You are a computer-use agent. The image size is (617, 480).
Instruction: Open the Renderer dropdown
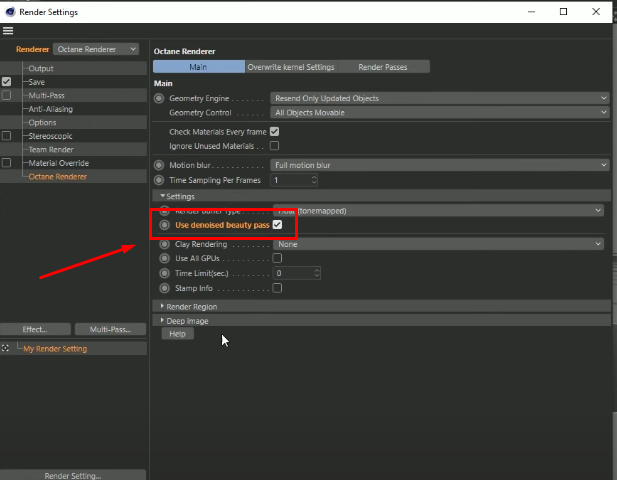click(x=96, y=49)
